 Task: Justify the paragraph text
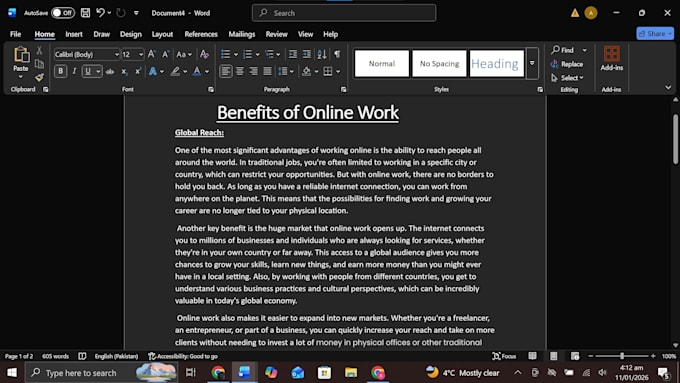tap(267, 71)
